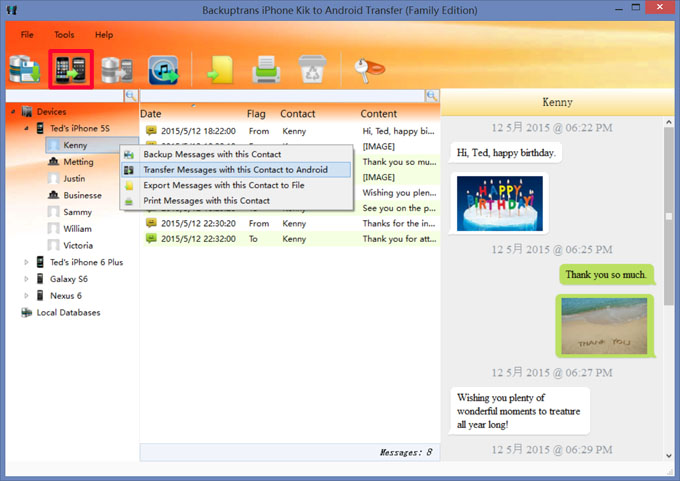The height and width of the screenshot is (481, 680).
Task: Open the Happy Birthday cake image
Action: (500, 203)
